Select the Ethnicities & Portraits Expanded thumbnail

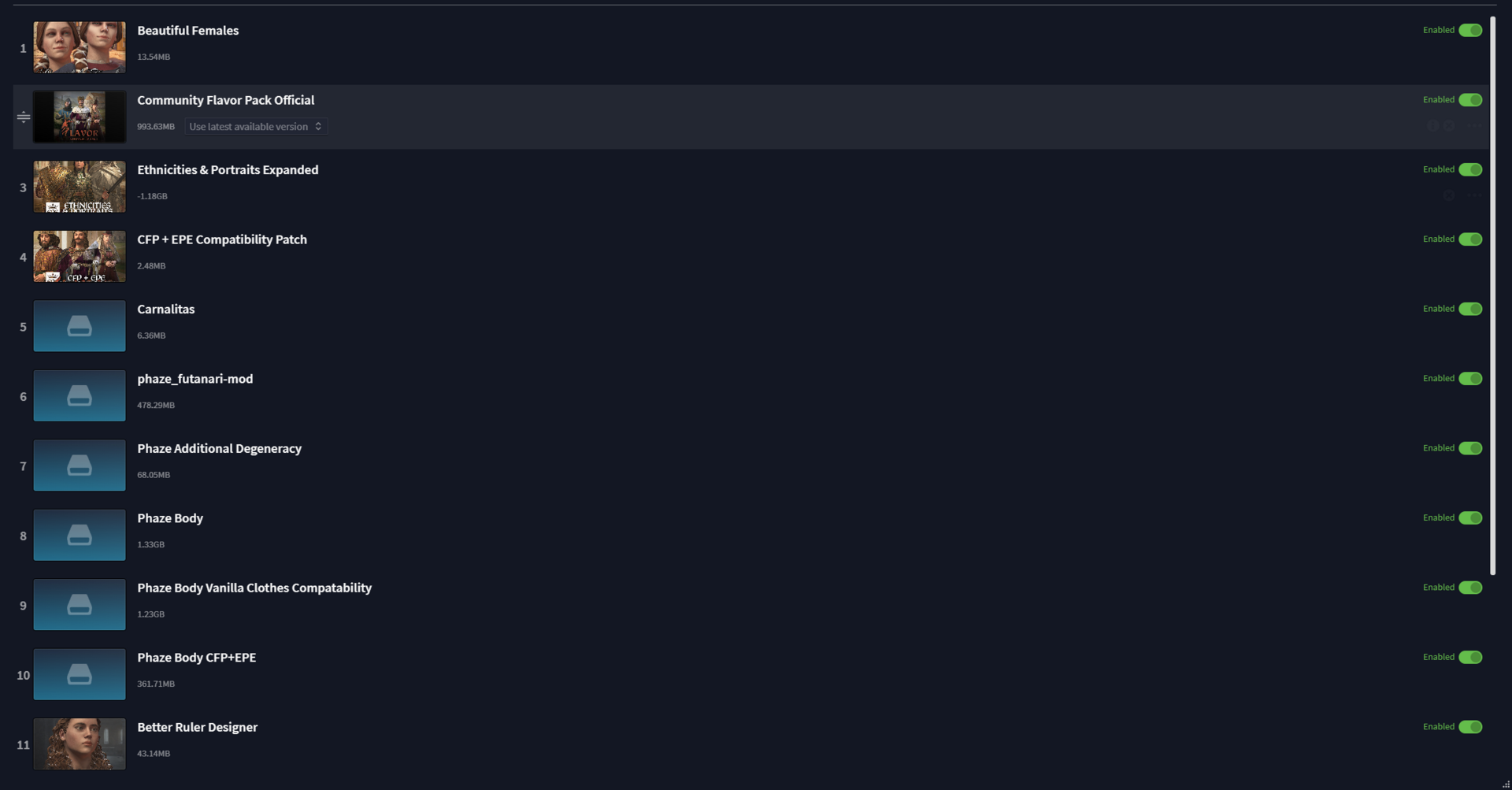pos(80,187)
